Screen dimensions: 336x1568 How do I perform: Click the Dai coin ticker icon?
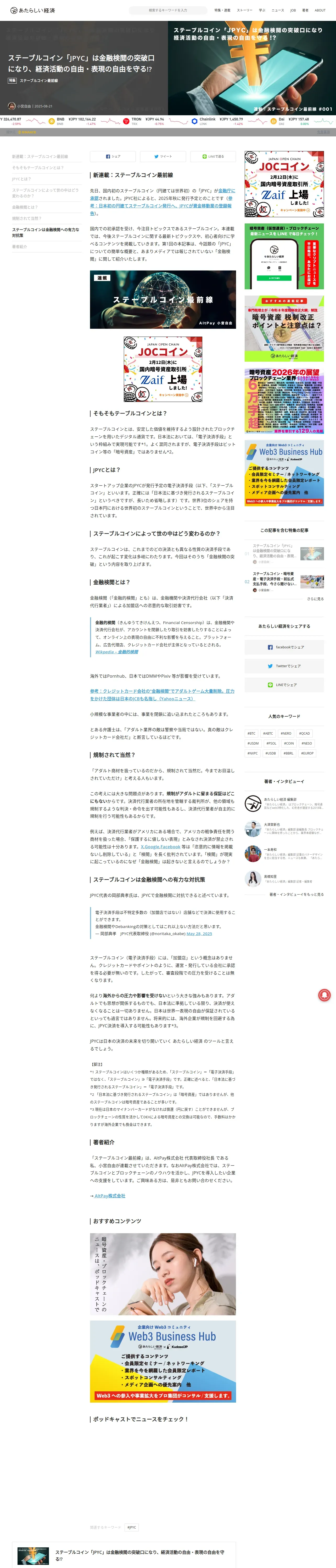[x=273, y=121]
